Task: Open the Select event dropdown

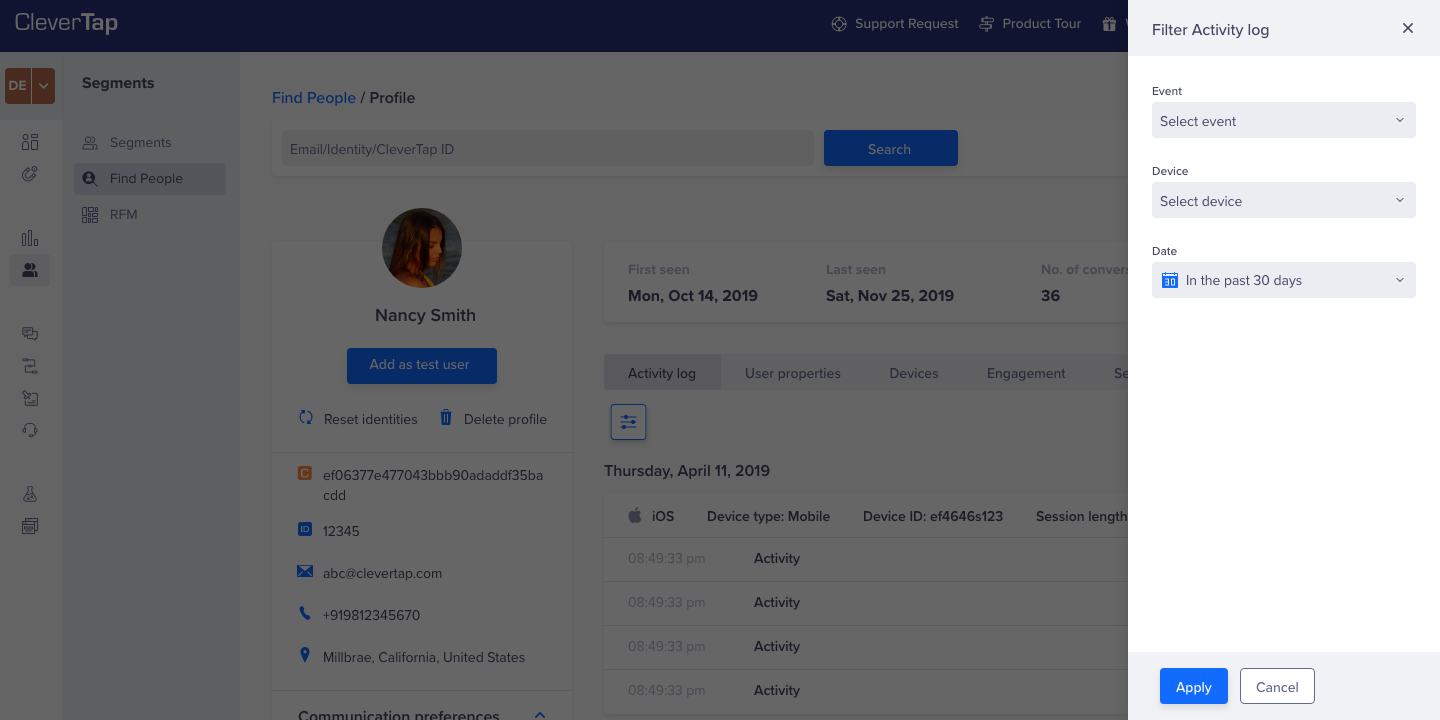Action: [1283, 121]
